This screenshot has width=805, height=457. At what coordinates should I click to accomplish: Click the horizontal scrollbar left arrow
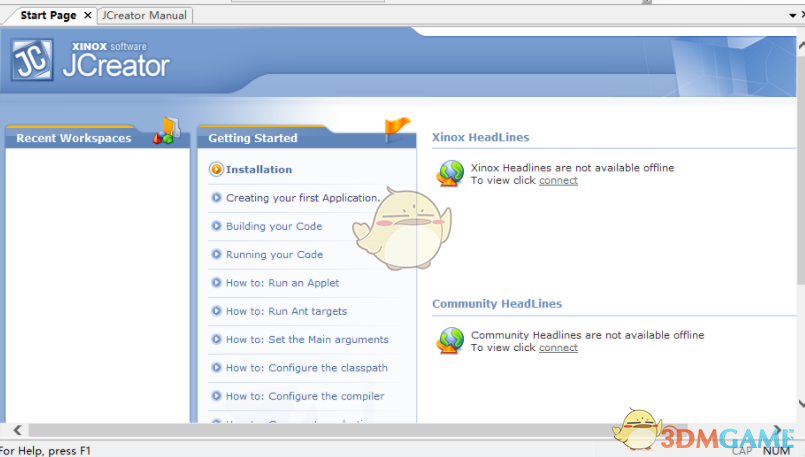17,430
